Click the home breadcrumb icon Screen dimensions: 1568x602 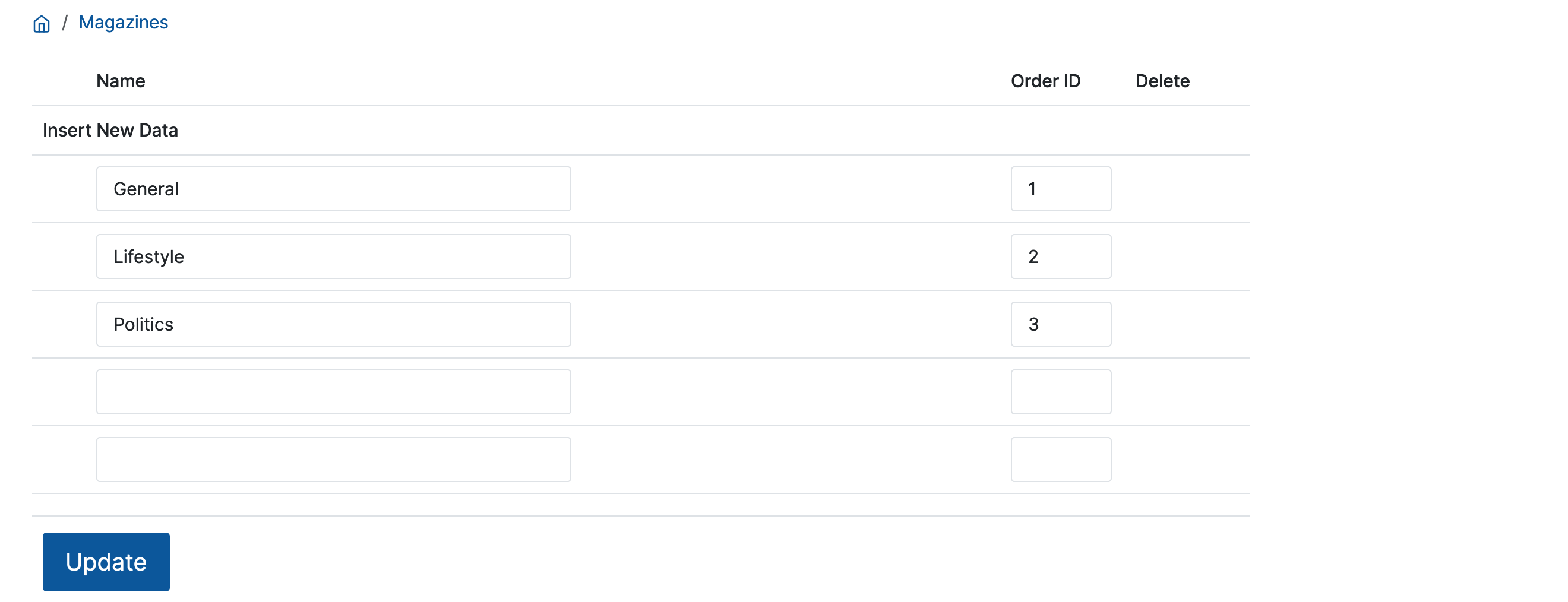point(42,24)
